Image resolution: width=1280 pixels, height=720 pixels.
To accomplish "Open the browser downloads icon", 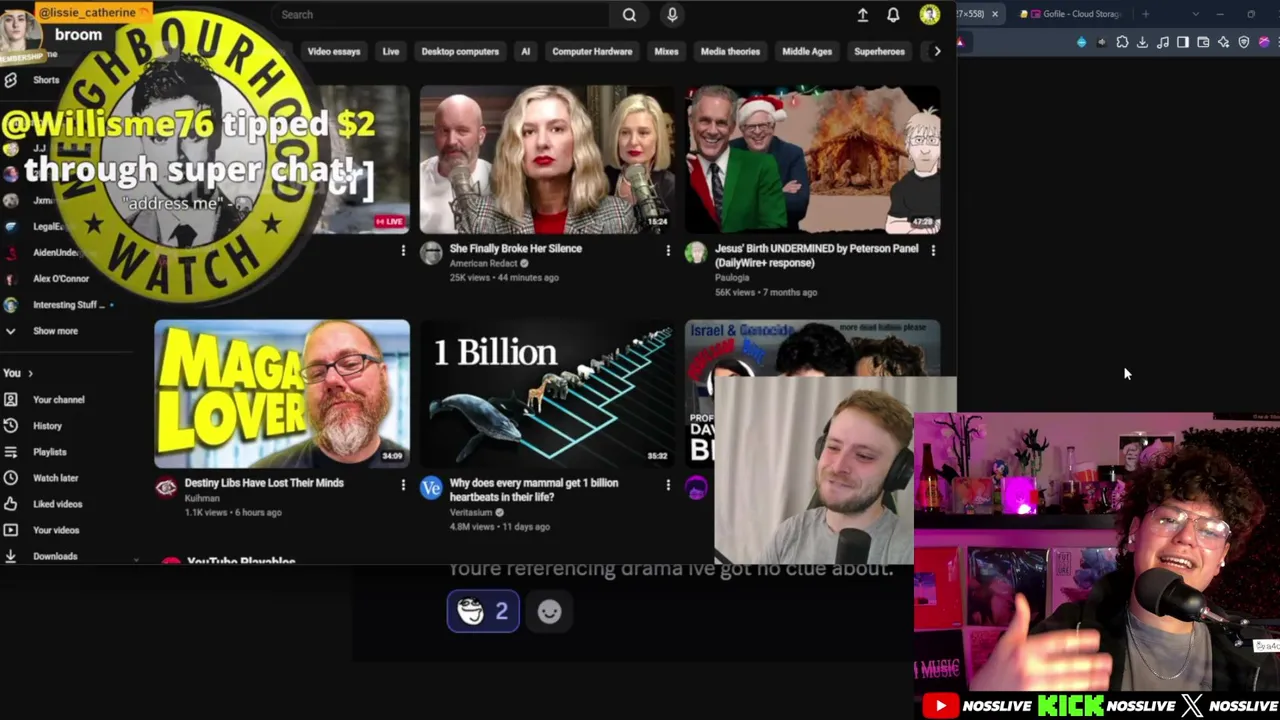I will click(x=1142, y=42).
